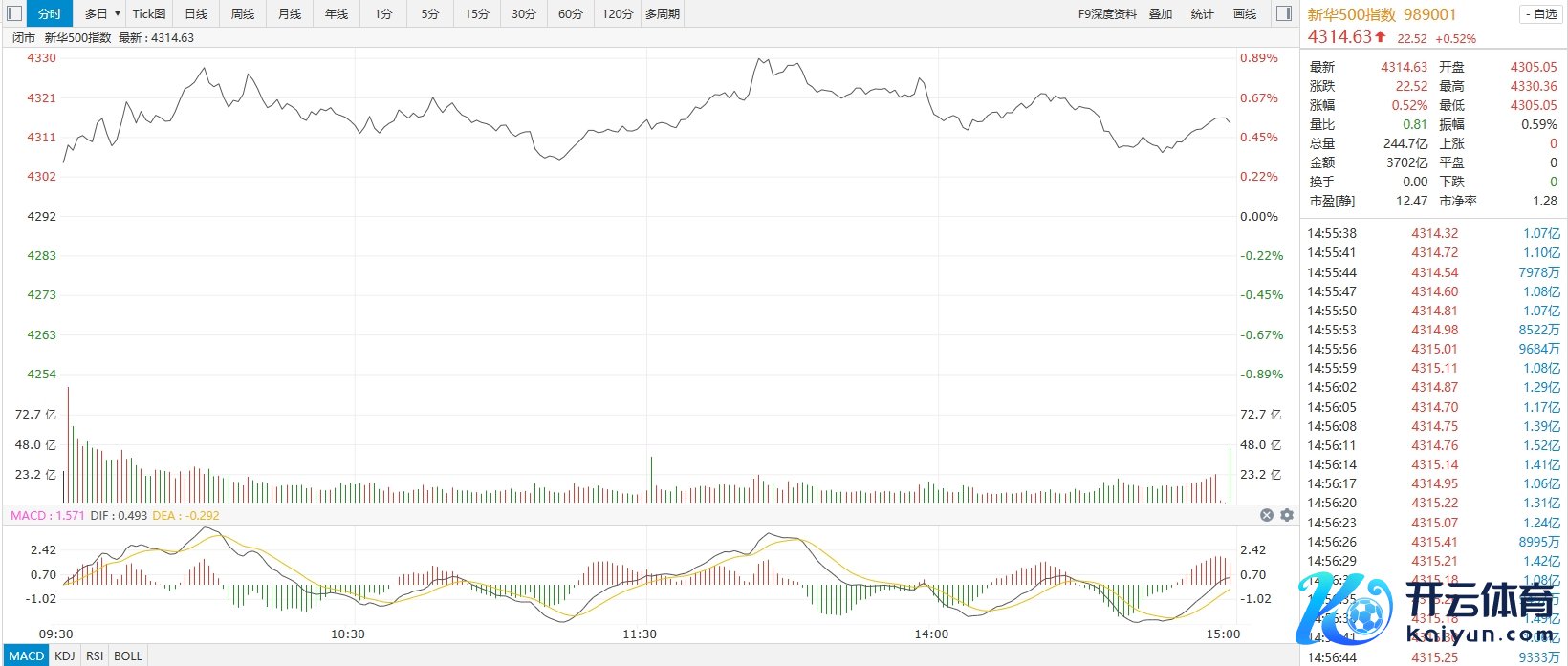Open MACD indicator settings gear

pyautogui.click(x=1287, y=515)
